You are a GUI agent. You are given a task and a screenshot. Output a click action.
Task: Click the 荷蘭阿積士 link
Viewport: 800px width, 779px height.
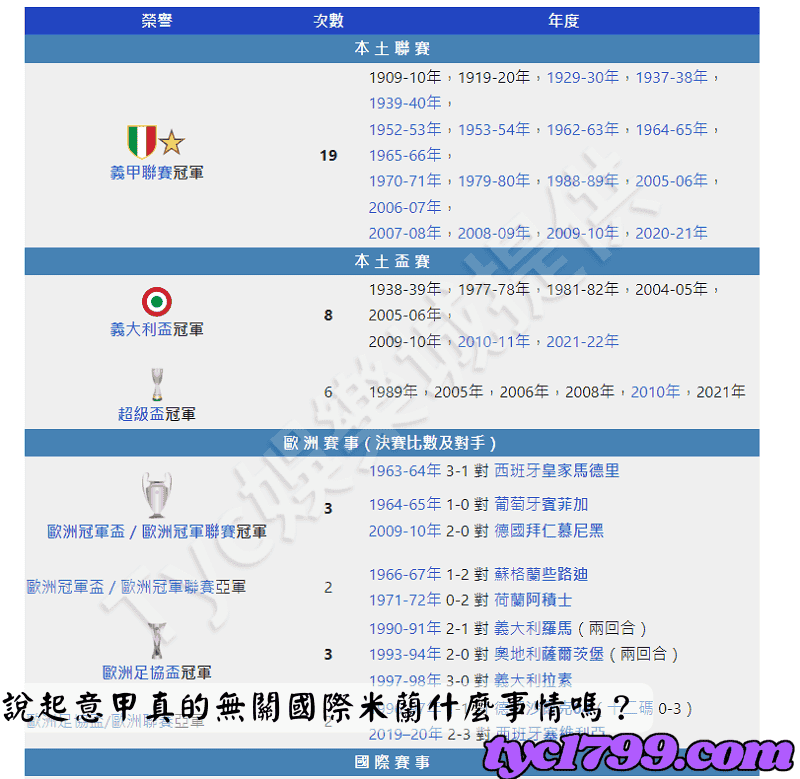pyautogui.click(x=533, y=600)
